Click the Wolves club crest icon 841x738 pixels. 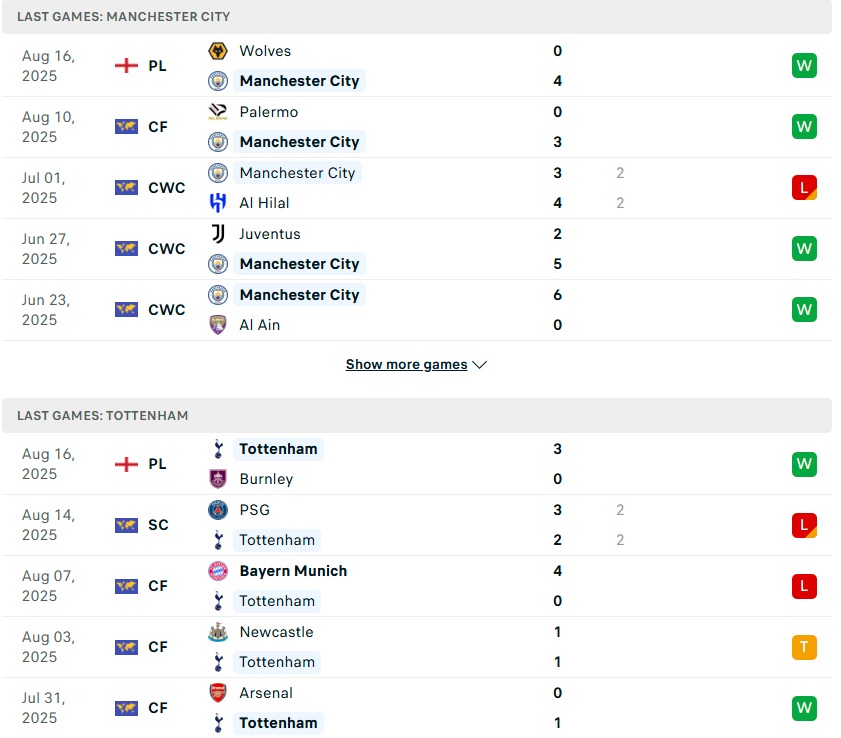(x=218, y=51)
